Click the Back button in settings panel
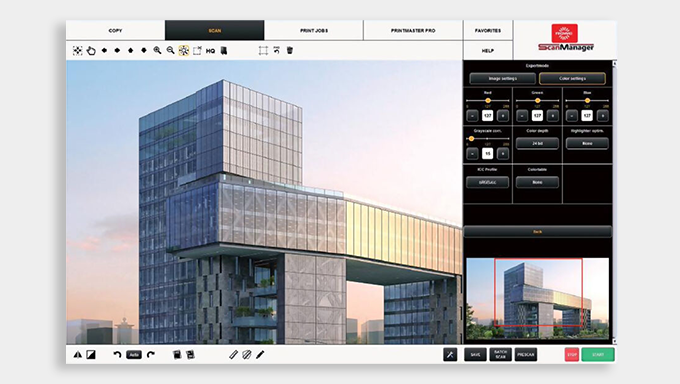The image size is (680, 384). coord(538,232)
